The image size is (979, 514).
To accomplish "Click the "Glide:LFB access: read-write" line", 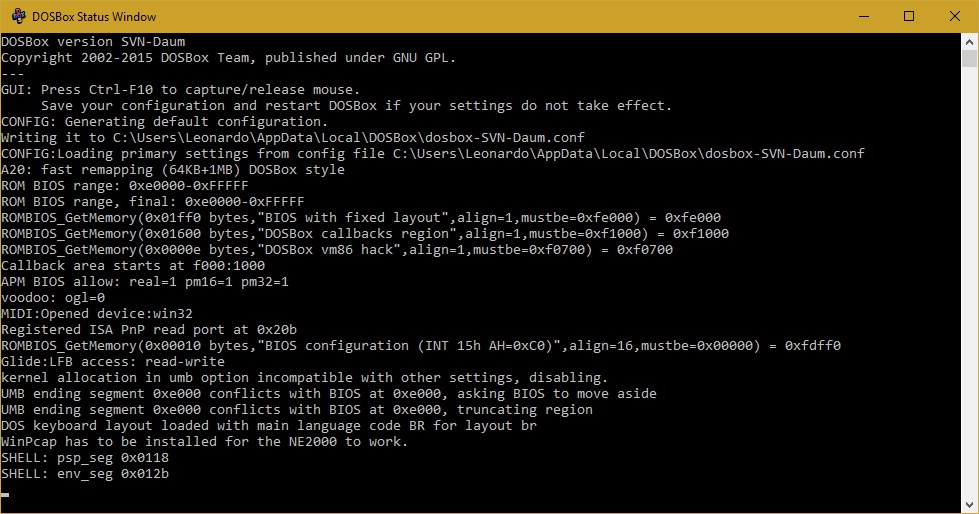I will 113,361.
